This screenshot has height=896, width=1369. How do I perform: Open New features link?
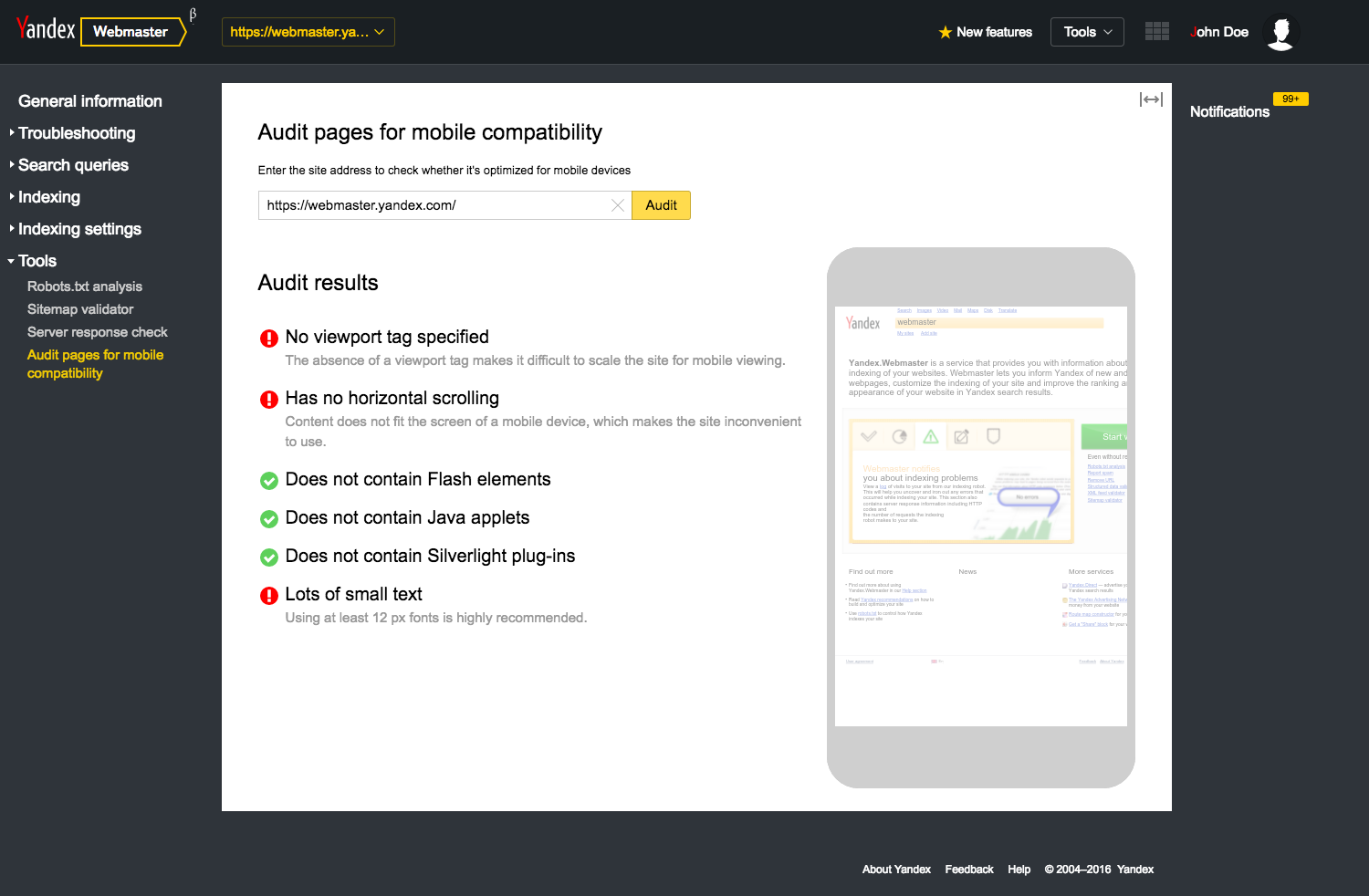point(994,32)
